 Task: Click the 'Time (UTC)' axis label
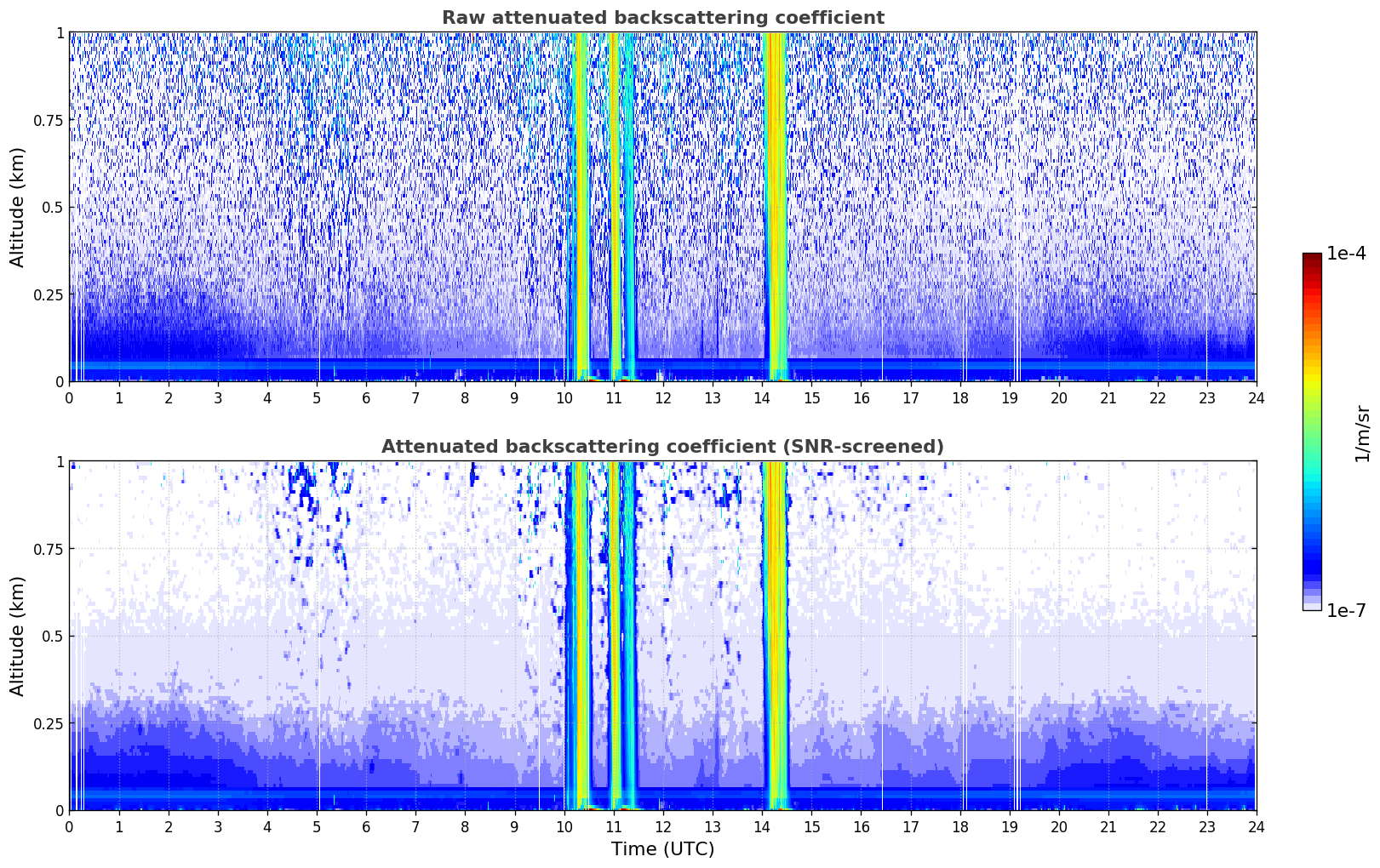pyautogui.click(x=662, y=849)
